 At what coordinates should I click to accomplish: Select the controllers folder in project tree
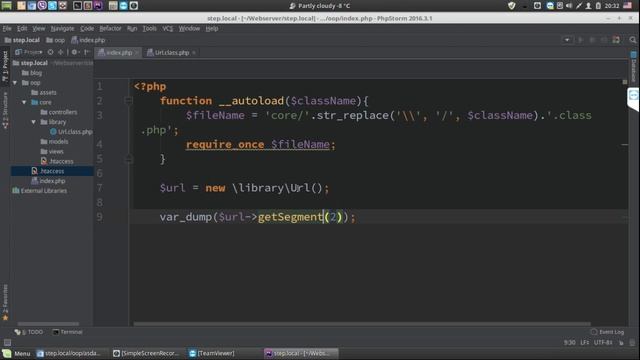click(59, 112)
